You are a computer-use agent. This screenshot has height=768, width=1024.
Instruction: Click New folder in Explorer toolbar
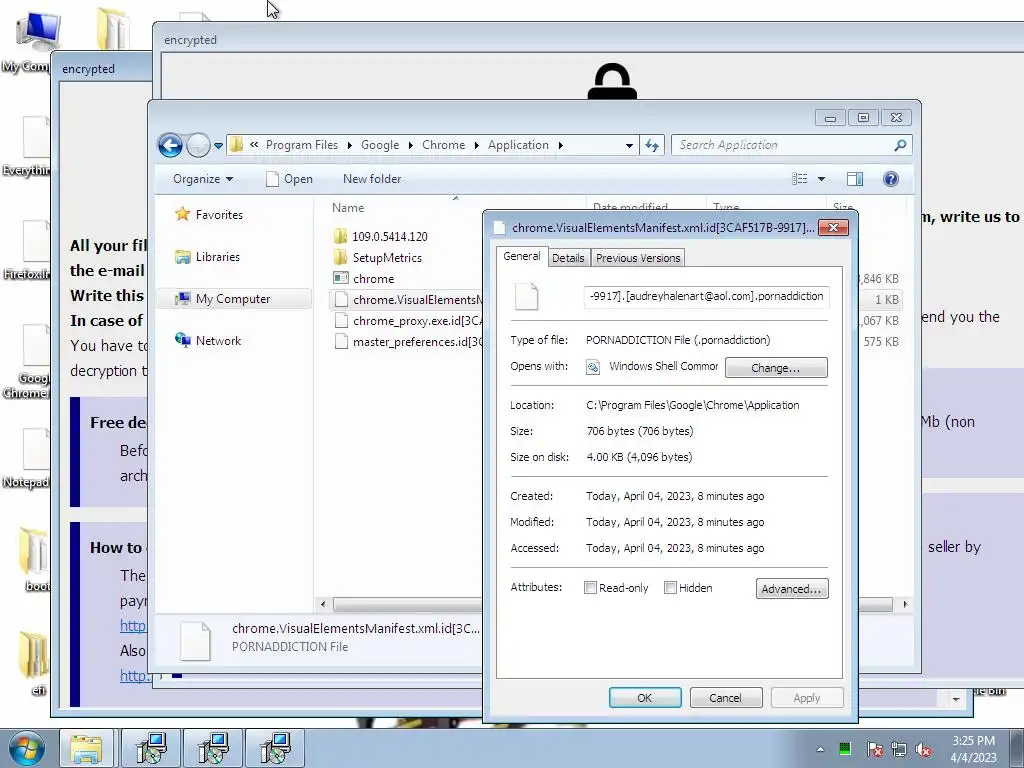[x=372, y=179]
